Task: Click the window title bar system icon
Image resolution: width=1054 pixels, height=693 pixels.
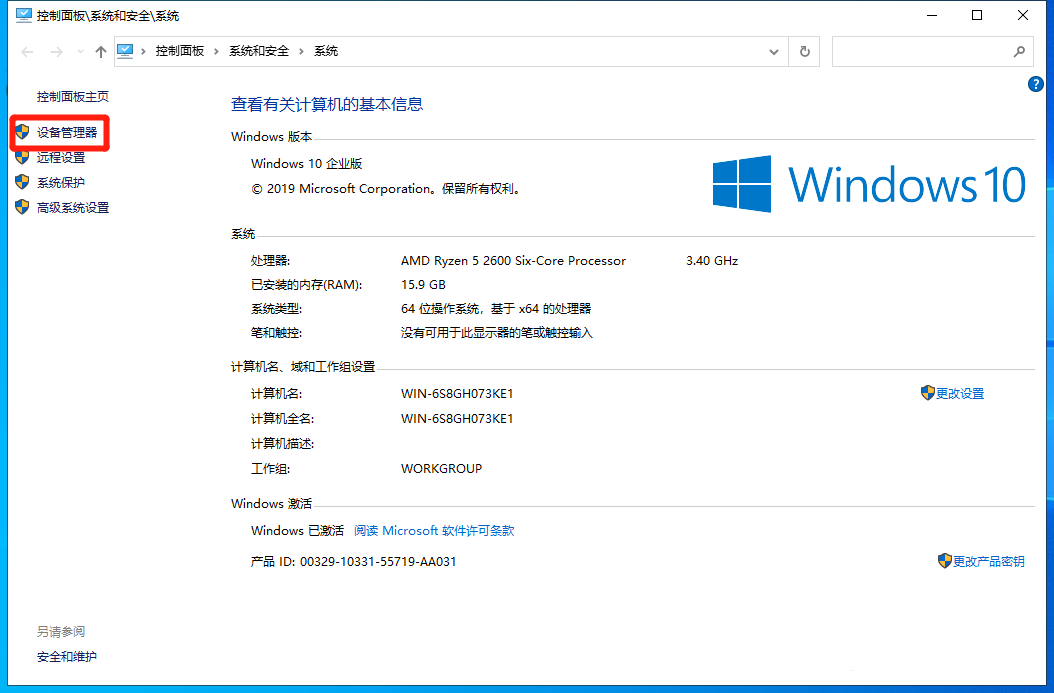Action: click(x=24, y=15)
